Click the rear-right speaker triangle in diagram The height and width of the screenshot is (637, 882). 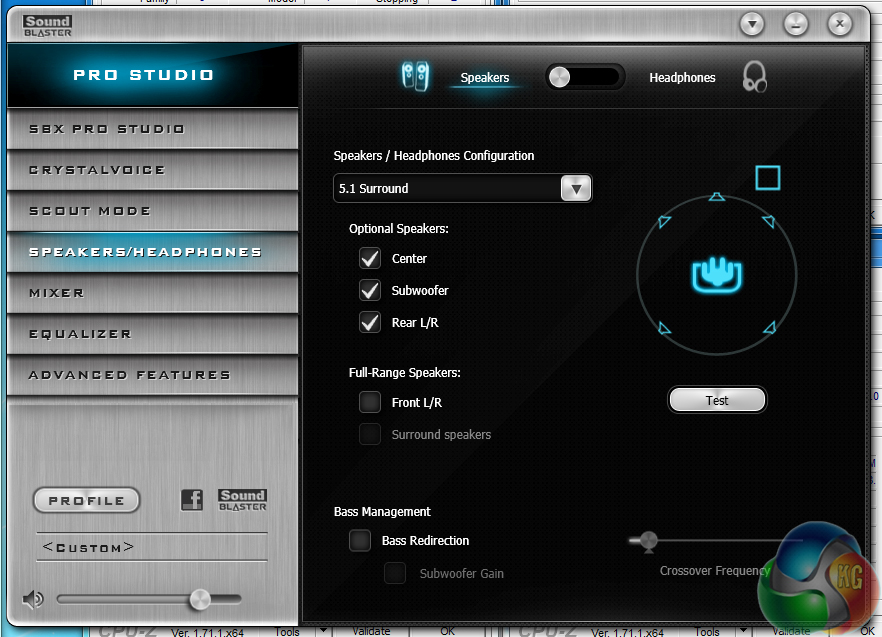pos(770,328)
